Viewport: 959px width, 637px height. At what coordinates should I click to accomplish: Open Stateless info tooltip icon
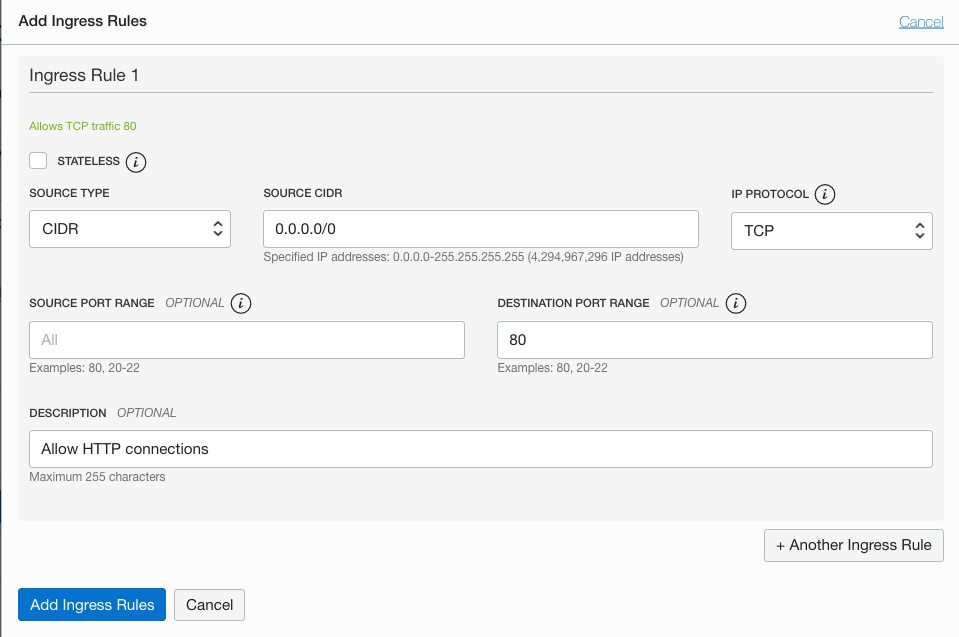pyautogui.click(x=136, y=162)
